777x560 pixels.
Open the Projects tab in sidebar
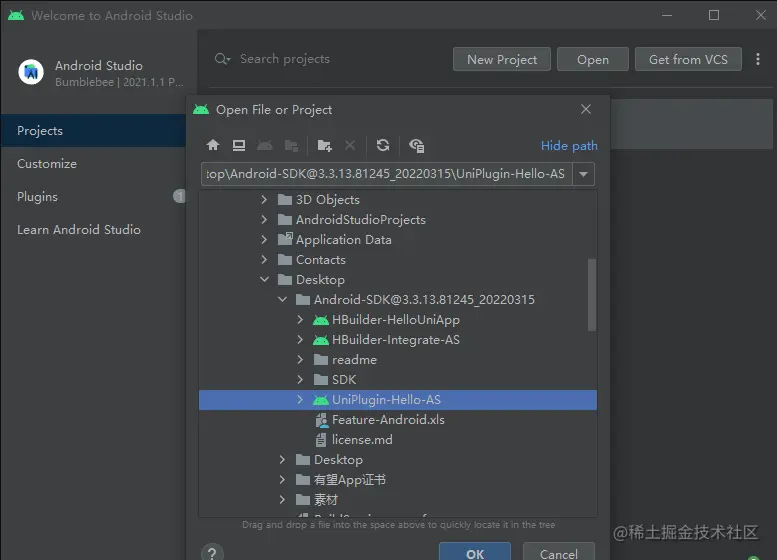pyautogui.click(x=93, y=130)
